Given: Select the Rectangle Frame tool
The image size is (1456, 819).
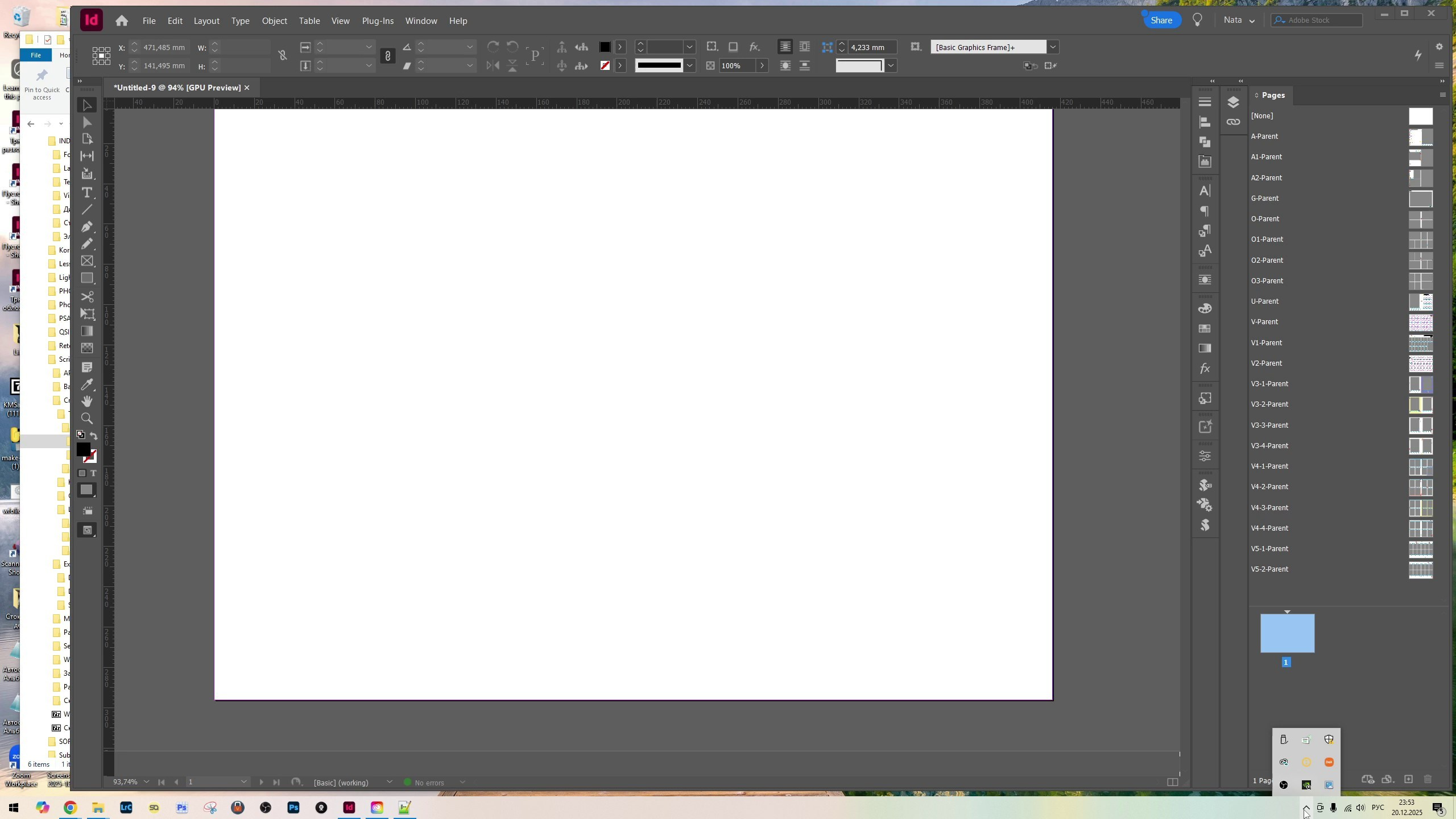Looking at the screenshot, I should pyautogui.click(x=87, y=261).
